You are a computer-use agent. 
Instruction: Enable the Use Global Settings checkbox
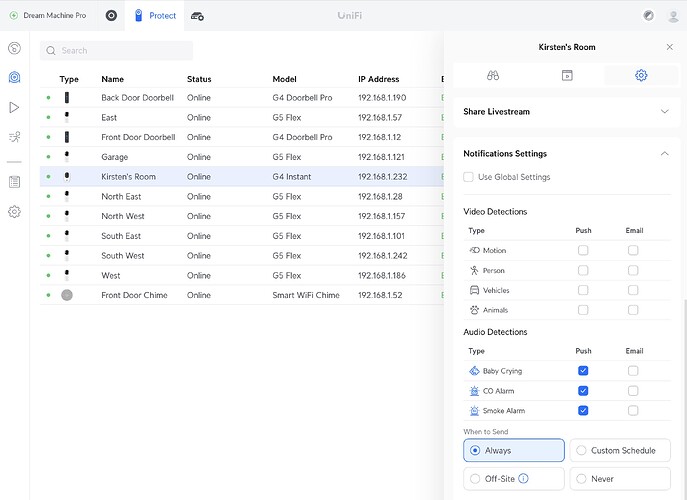(x=469, y=177)
